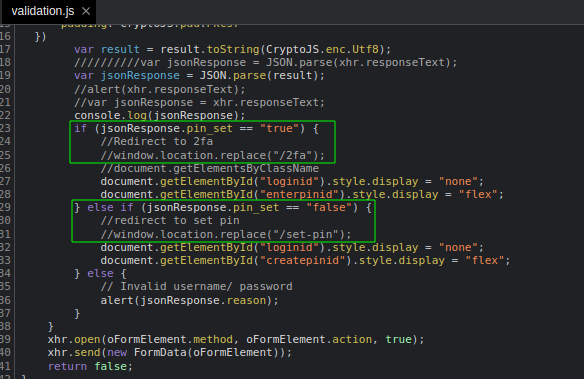Viewport: 584px width, 379px height.
Task: Click the if pin_set == "true" line
Action: (x=196, y=128)
